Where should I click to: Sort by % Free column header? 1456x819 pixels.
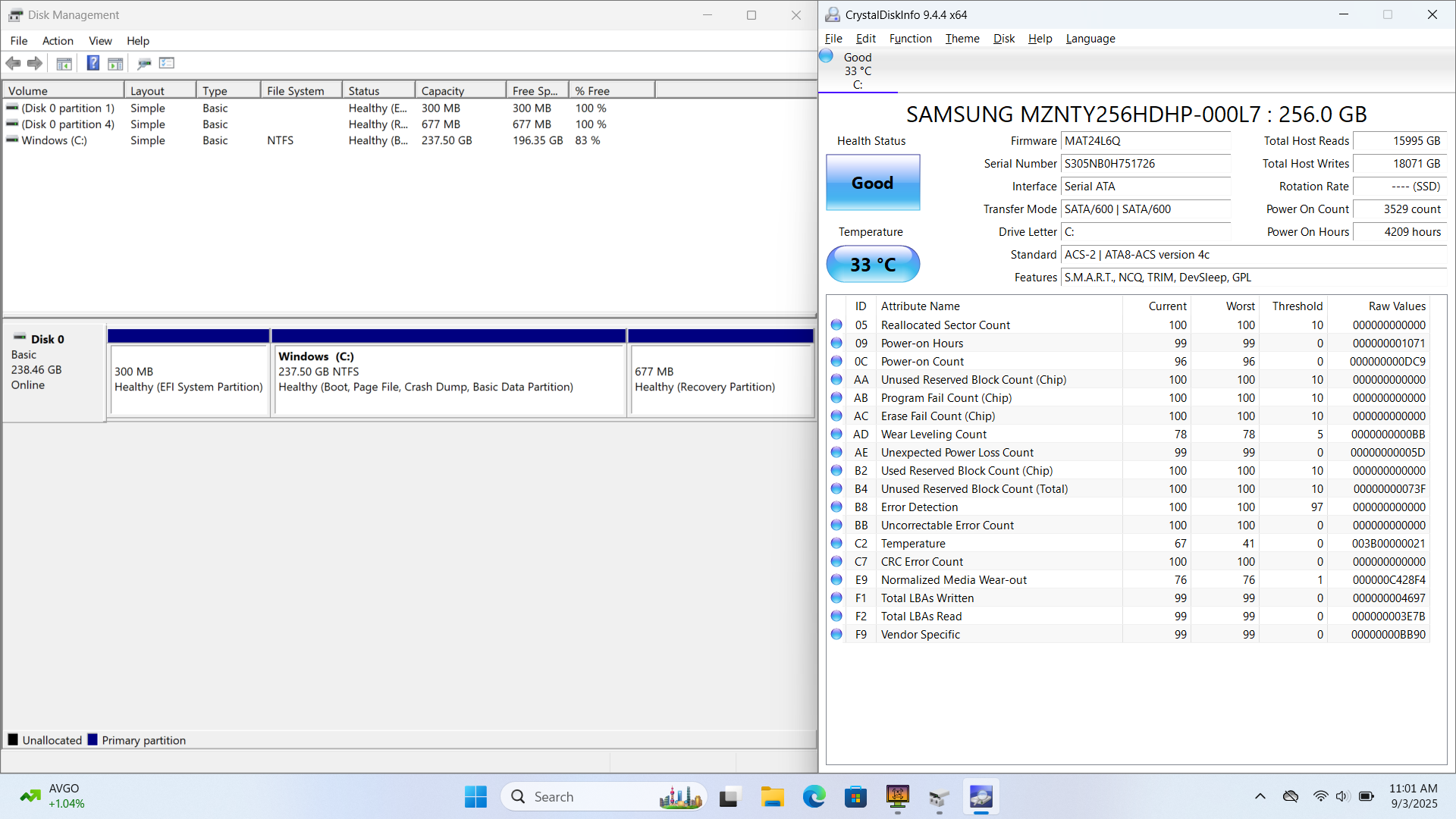pos(612,90)
